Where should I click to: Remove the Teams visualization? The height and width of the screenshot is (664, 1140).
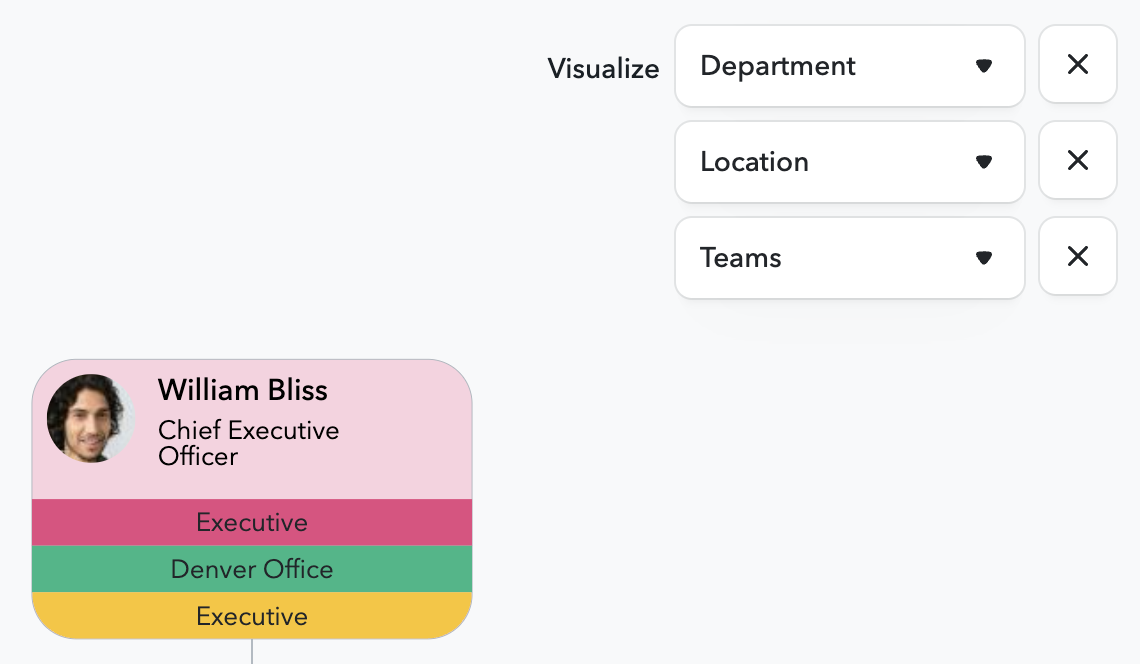tap(1078, 256)
